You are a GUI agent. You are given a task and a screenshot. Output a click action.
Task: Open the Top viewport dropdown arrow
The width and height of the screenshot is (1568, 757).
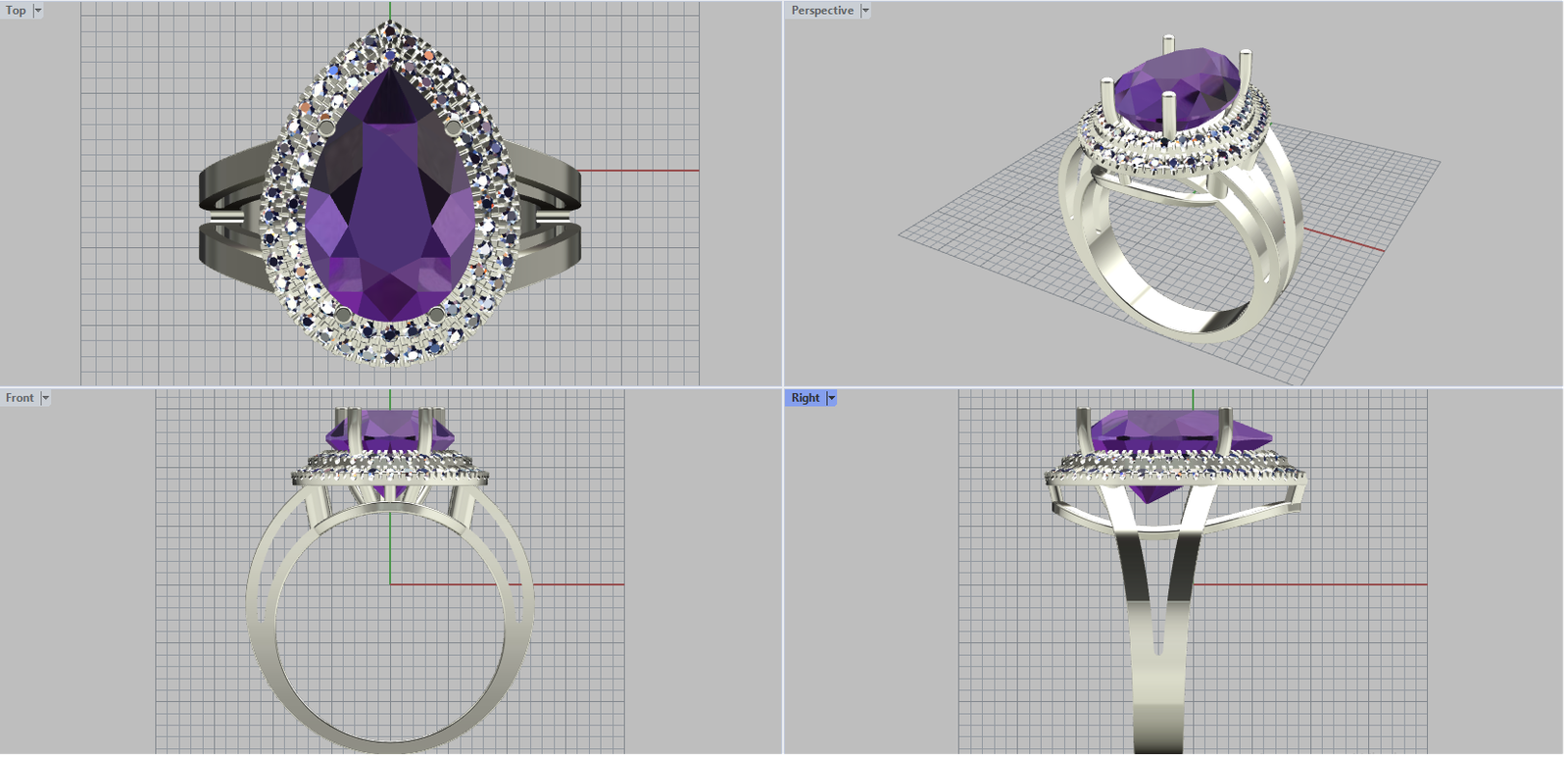coord(38,11)
